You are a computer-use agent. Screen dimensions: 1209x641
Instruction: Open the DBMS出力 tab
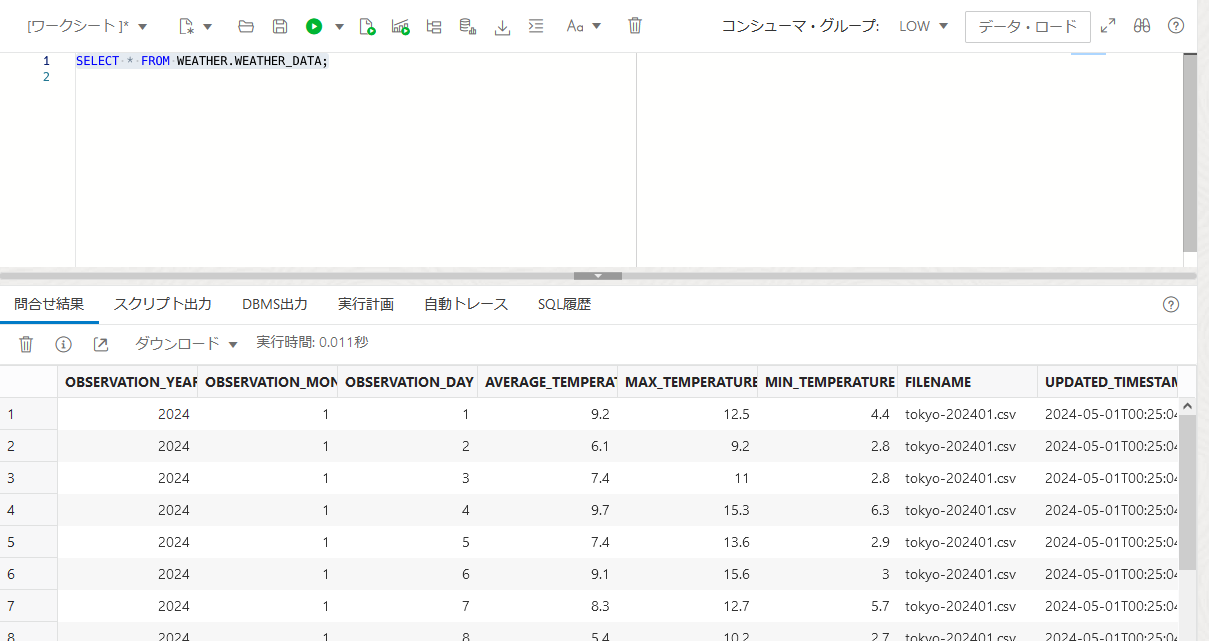(275, 304)
